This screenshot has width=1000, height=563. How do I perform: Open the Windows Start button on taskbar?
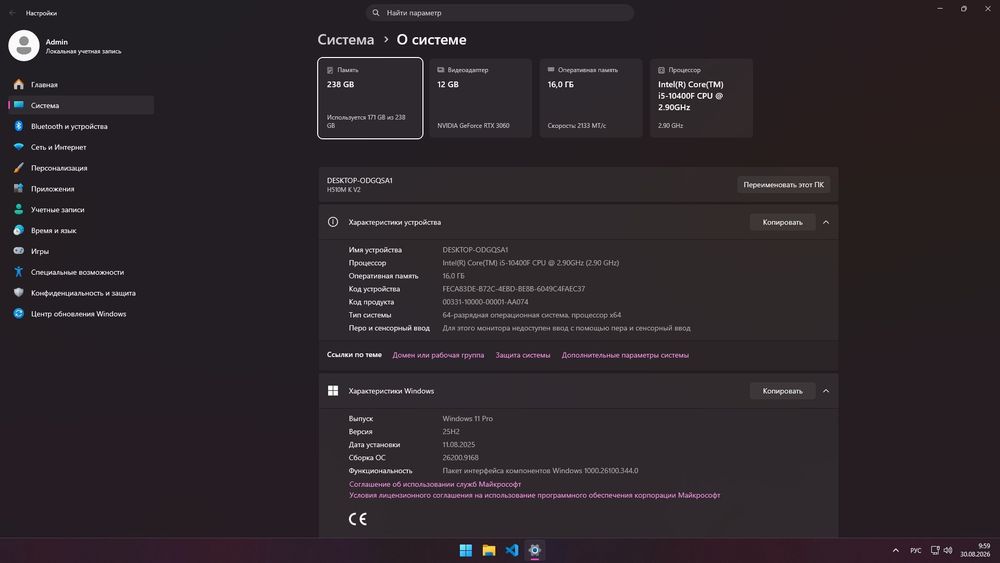pos(466,550)
